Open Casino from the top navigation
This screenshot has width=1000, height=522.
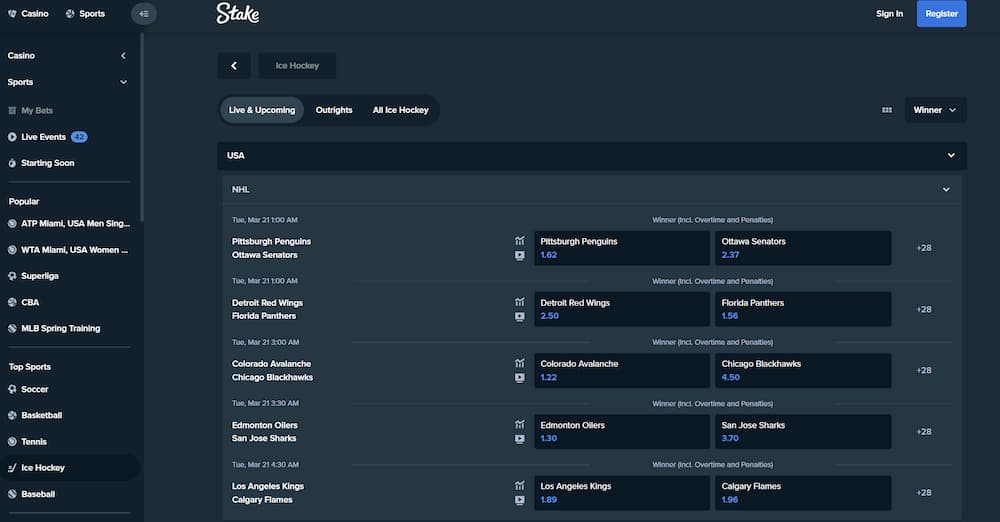(28, 13)
